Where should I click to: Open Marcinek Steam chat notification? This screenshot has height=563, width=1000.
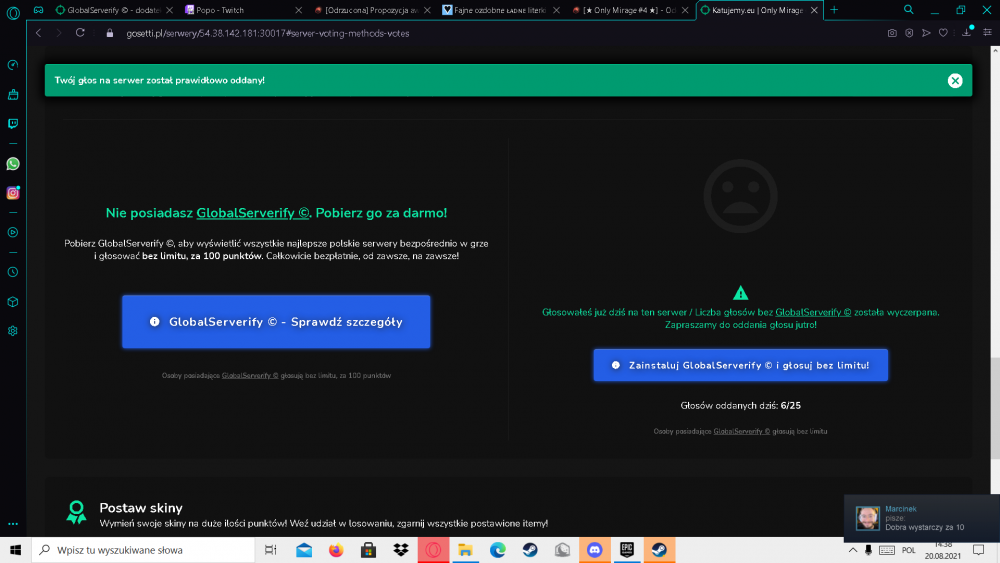coord(922,518)
